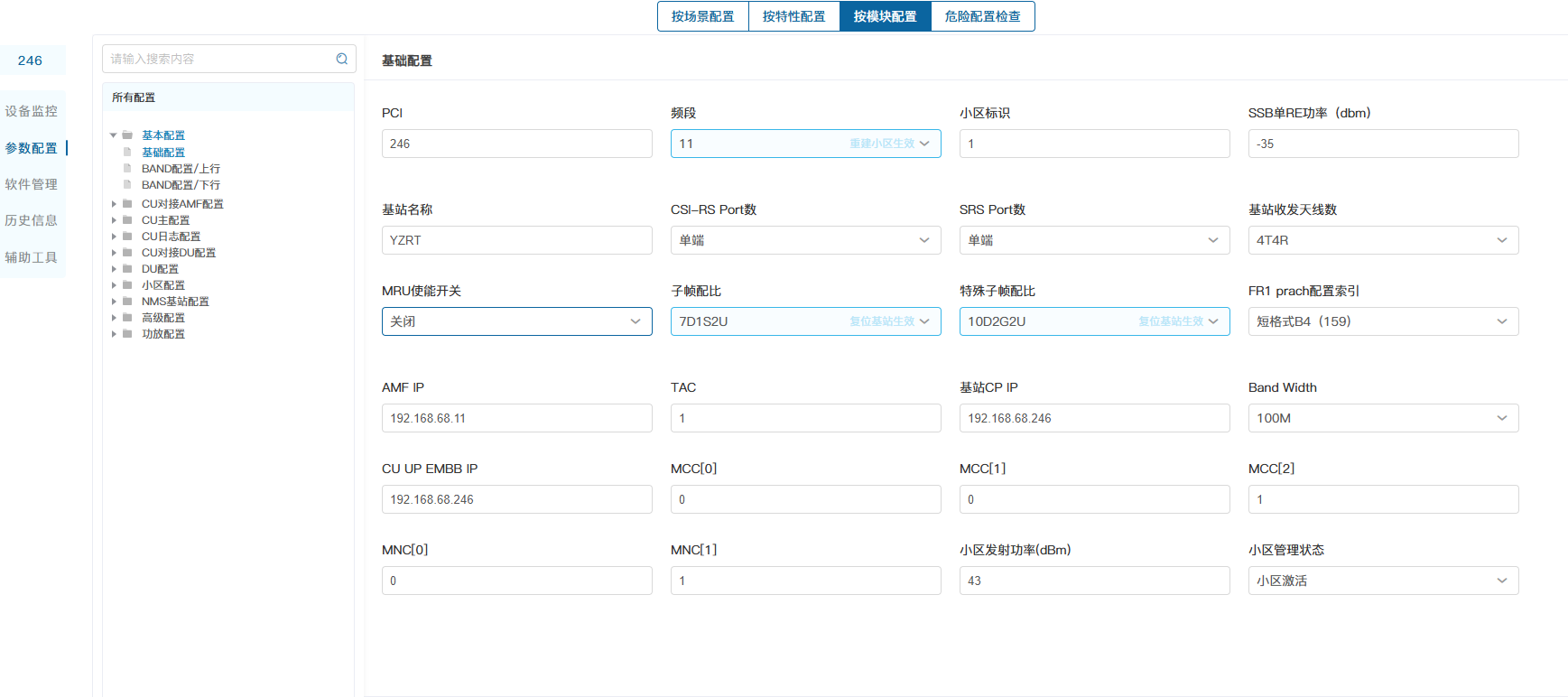Open the 危险配置检查 tab
1568x697 pixels.
pos(983,16)
